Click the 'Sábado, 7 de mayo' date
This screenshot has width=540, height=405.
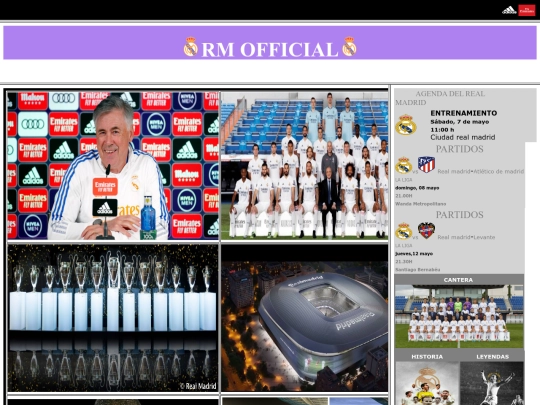pos(460,122)
